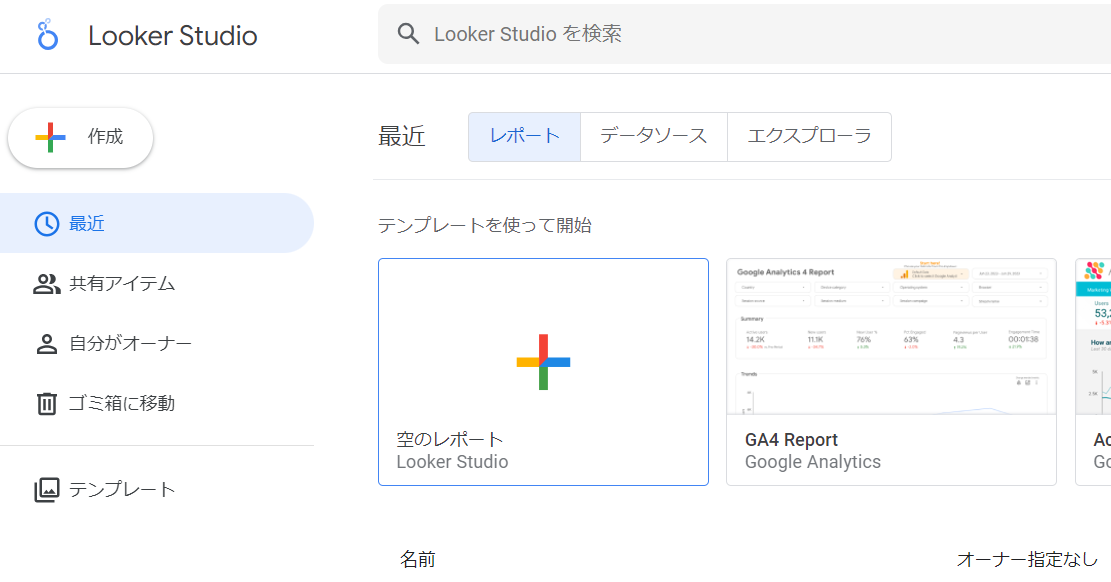Click the 作成 create button

point(80,138)
